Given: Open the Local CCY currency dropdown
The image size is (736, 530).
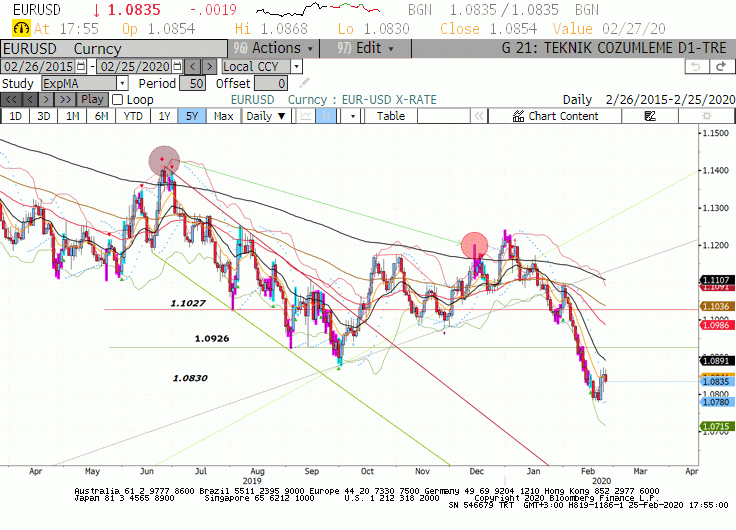Looking at the screenshot, I should pos(296,66).
